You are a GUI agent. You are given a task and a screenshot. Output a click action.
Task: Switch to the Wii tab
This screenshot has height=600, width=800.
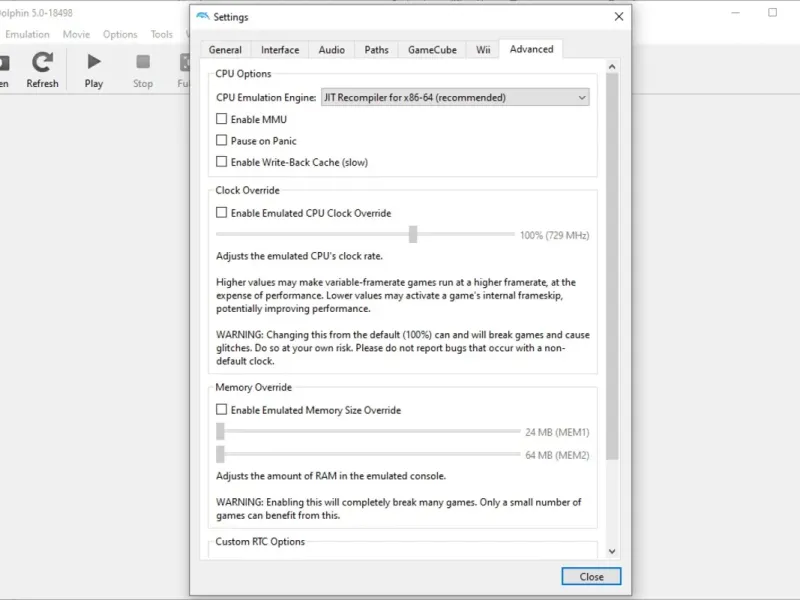tap(483, 50)
